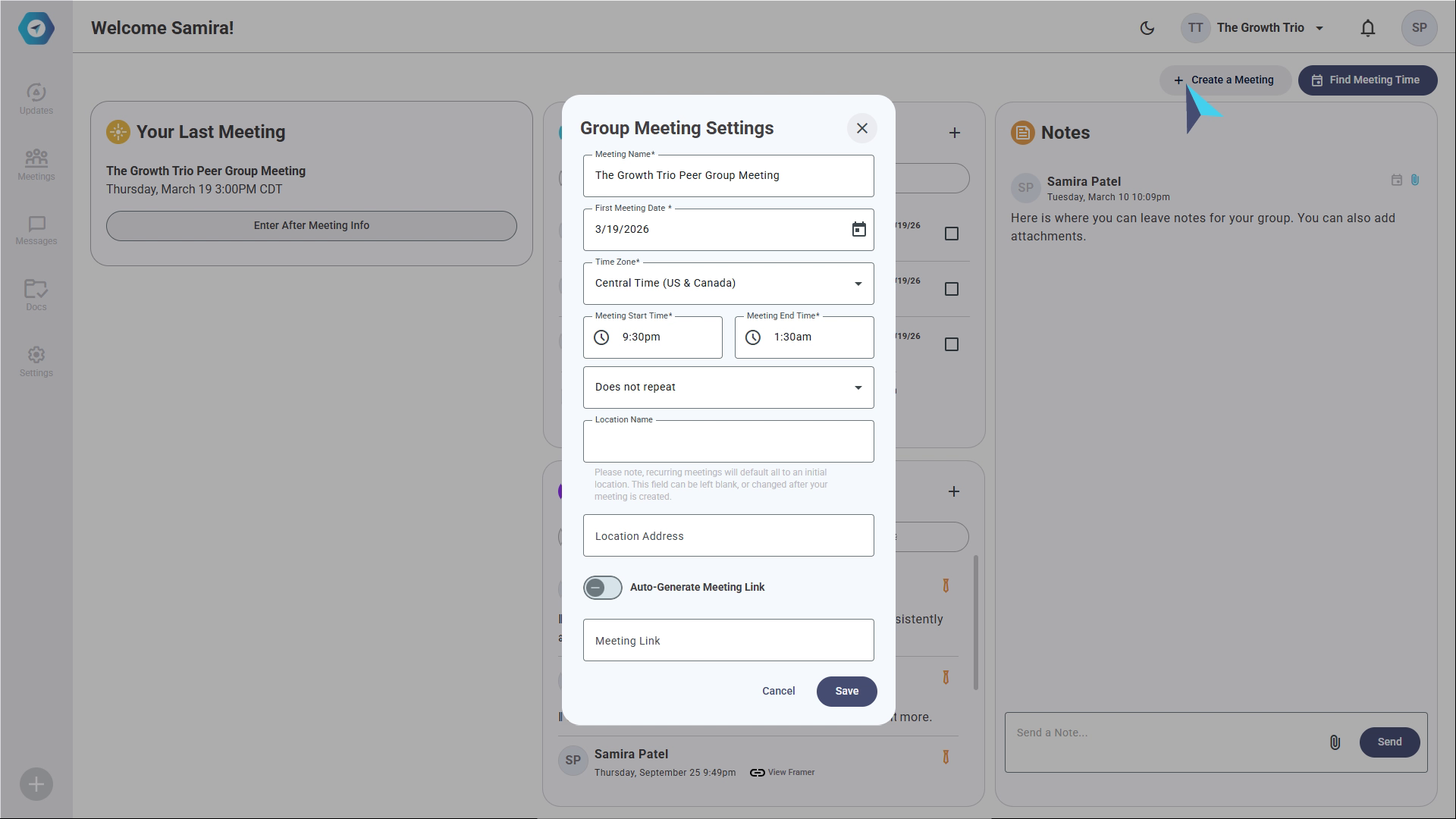Check the third checkbox in the list

click(x=952, y=344)
